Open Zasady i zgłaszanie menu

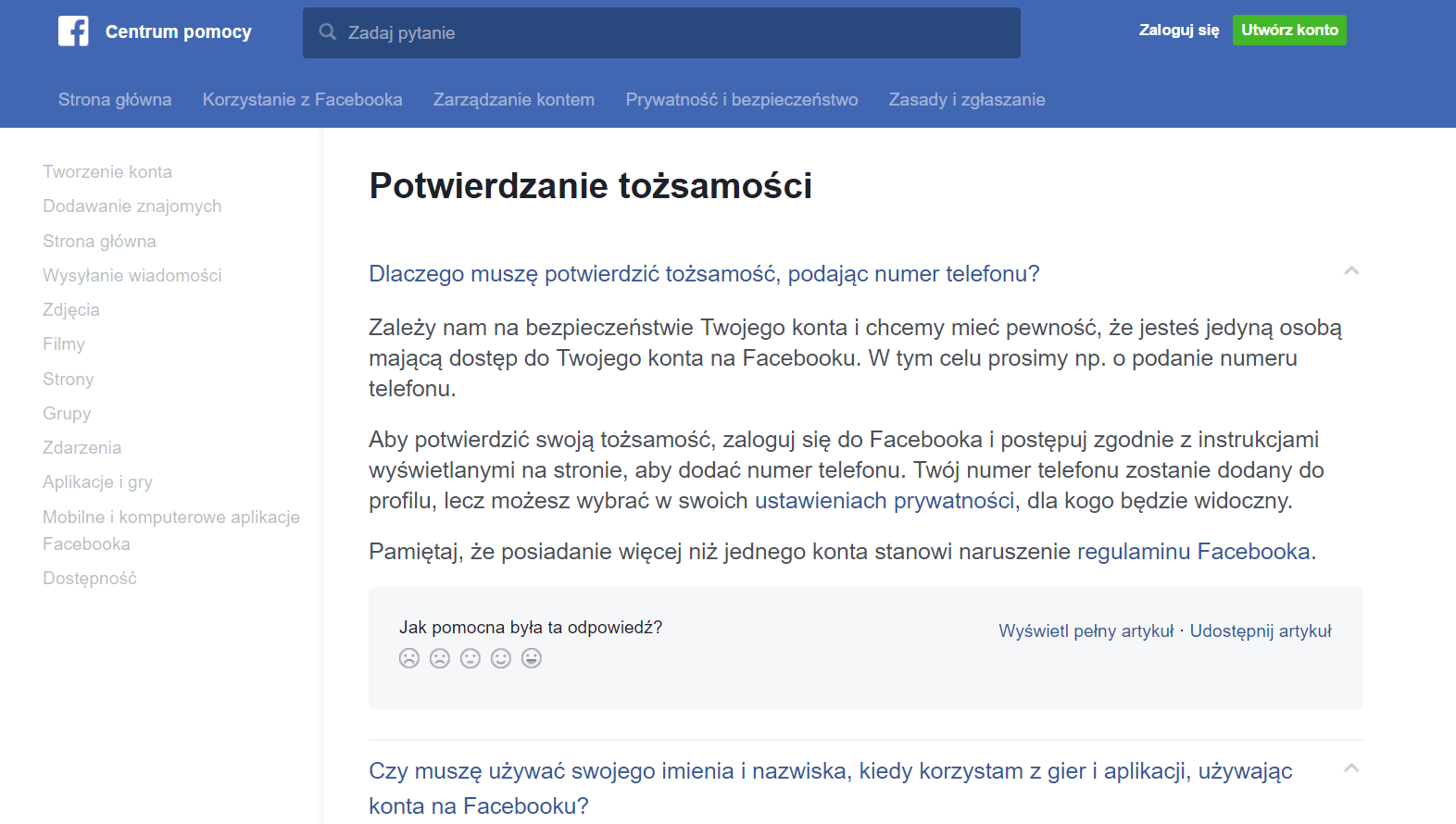967,100
